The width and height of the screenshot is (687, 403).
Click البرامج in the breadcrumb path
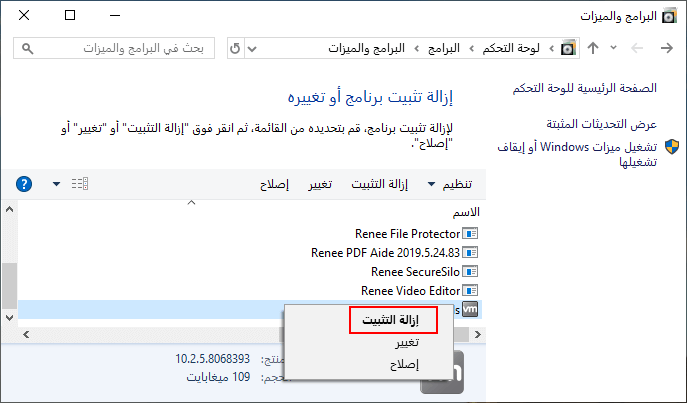point(444,48)
